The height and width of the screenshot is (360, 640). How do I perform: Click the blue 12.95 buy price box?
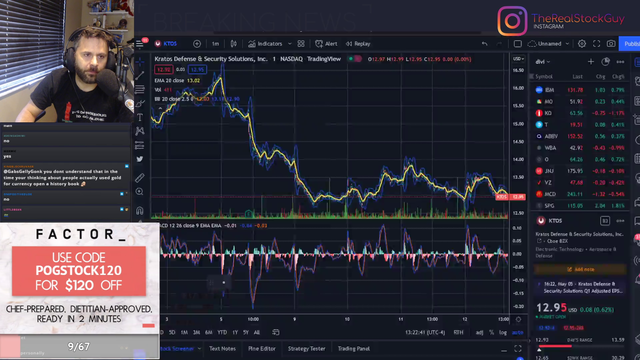click(x=197, y=70)
